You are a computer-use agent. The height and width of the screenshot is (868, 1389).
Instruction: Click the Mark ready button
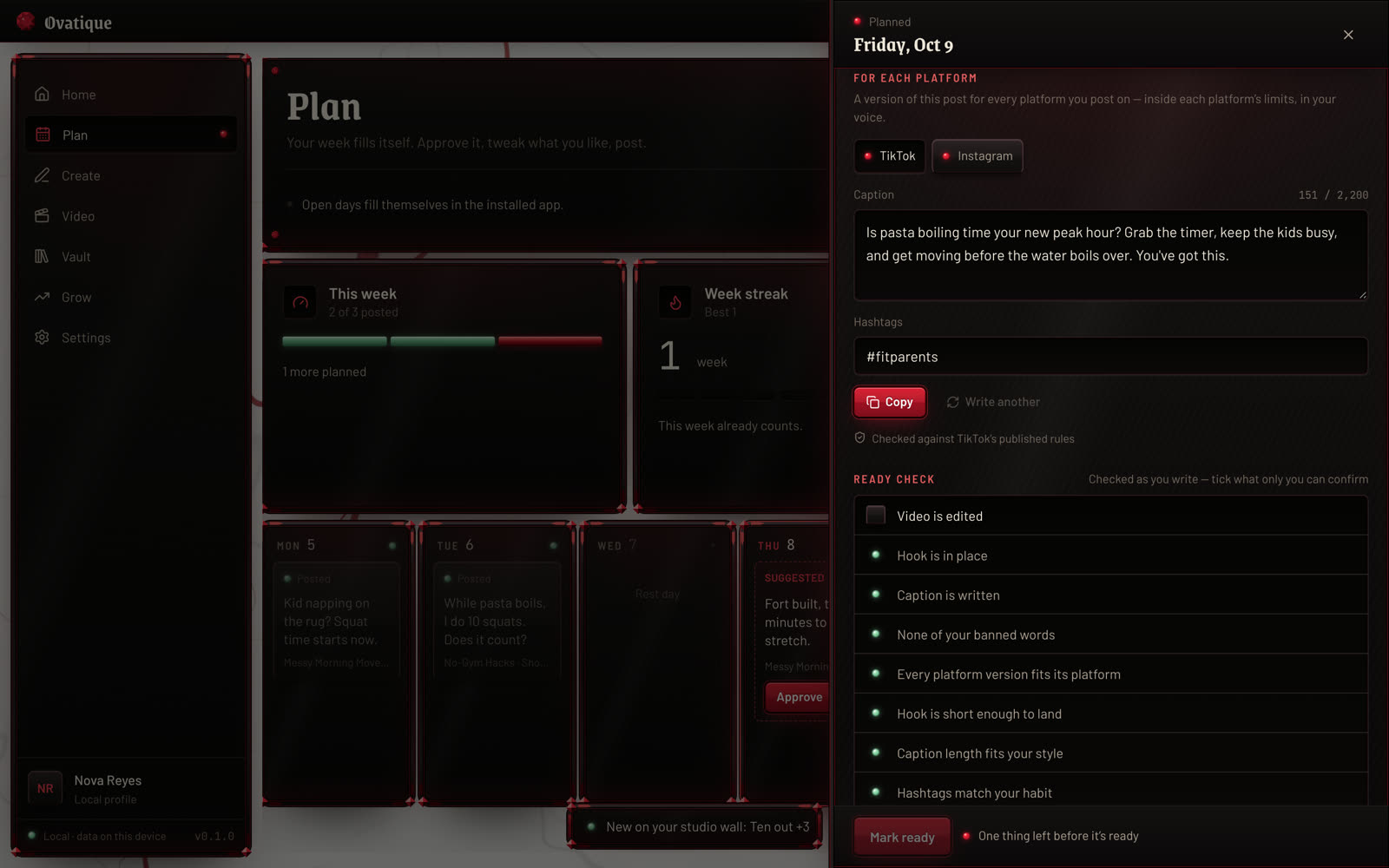click(902, 837)
